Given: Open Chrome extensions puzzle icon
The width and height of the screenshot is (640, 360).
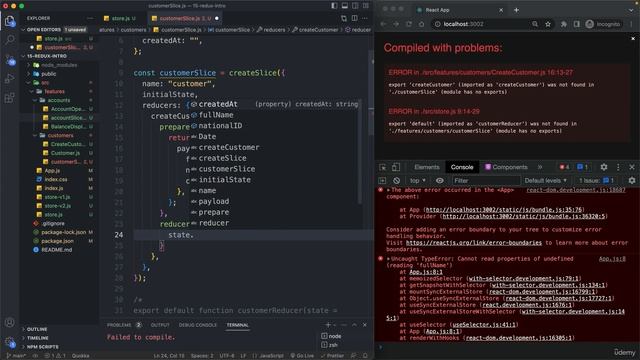Looking at the screenshot, I should coord(564,24).
